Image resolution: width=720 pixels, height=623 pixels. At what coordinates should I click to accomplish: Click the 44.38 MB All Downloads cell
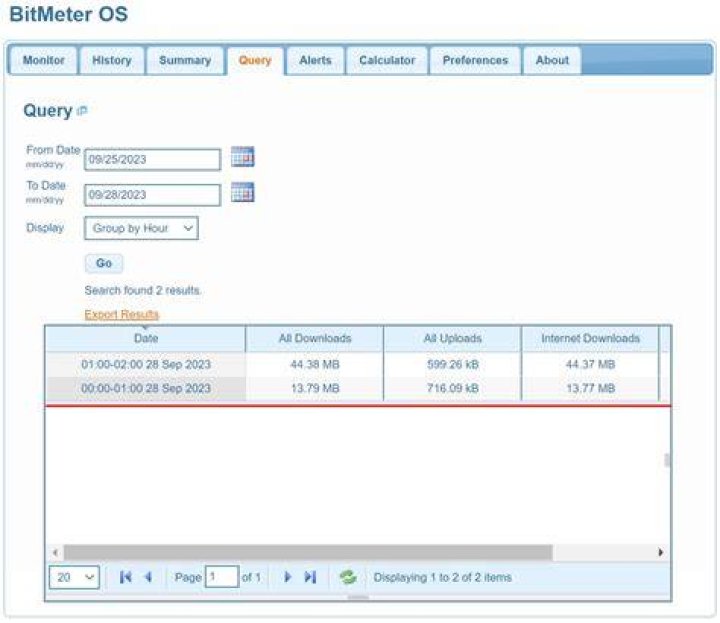[315, 365]
